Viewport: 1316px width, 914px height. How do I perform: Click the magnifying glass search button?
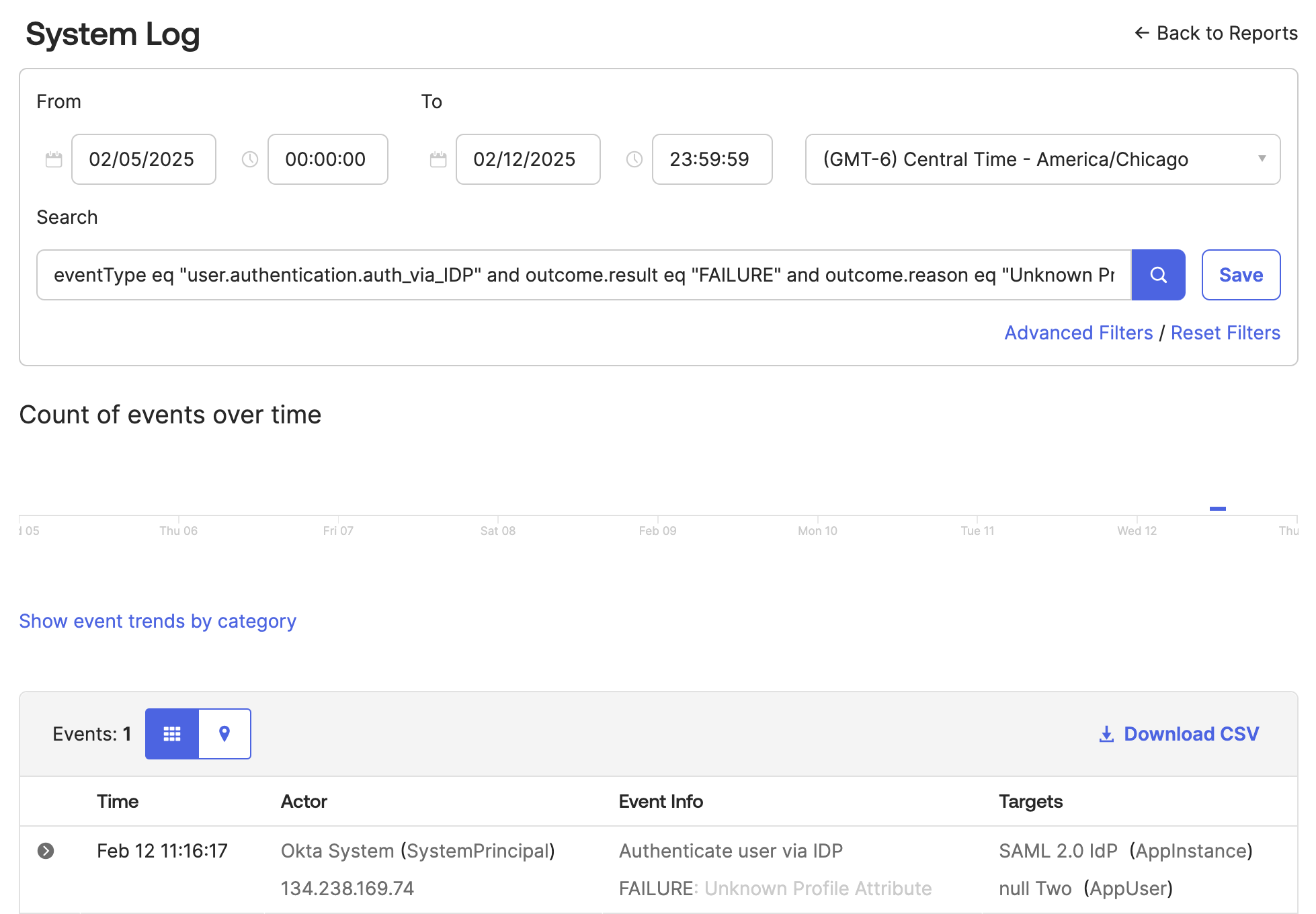point(1157,275)
